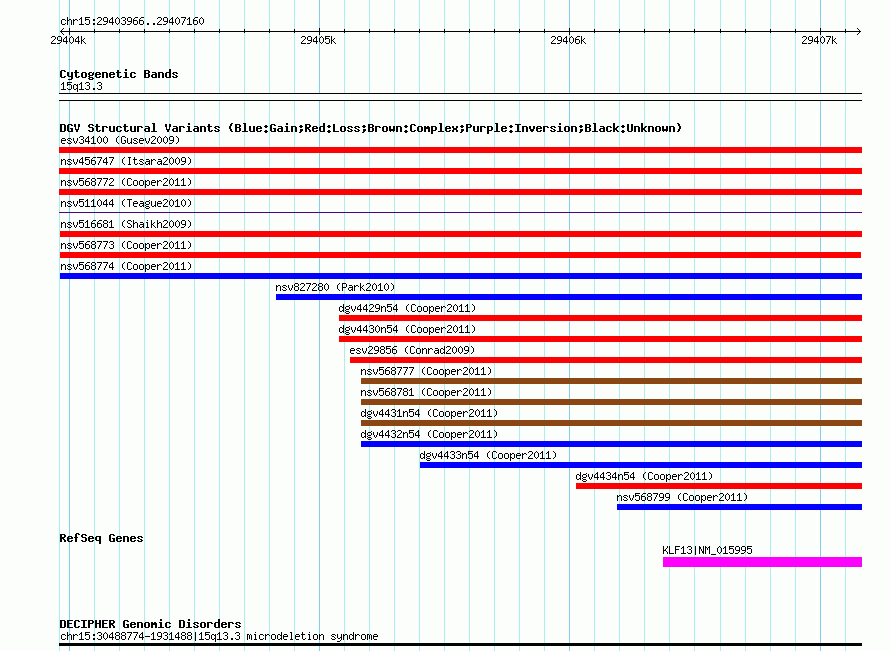Select the DECIPHER Genomic Disorders heading

point(150,624)
